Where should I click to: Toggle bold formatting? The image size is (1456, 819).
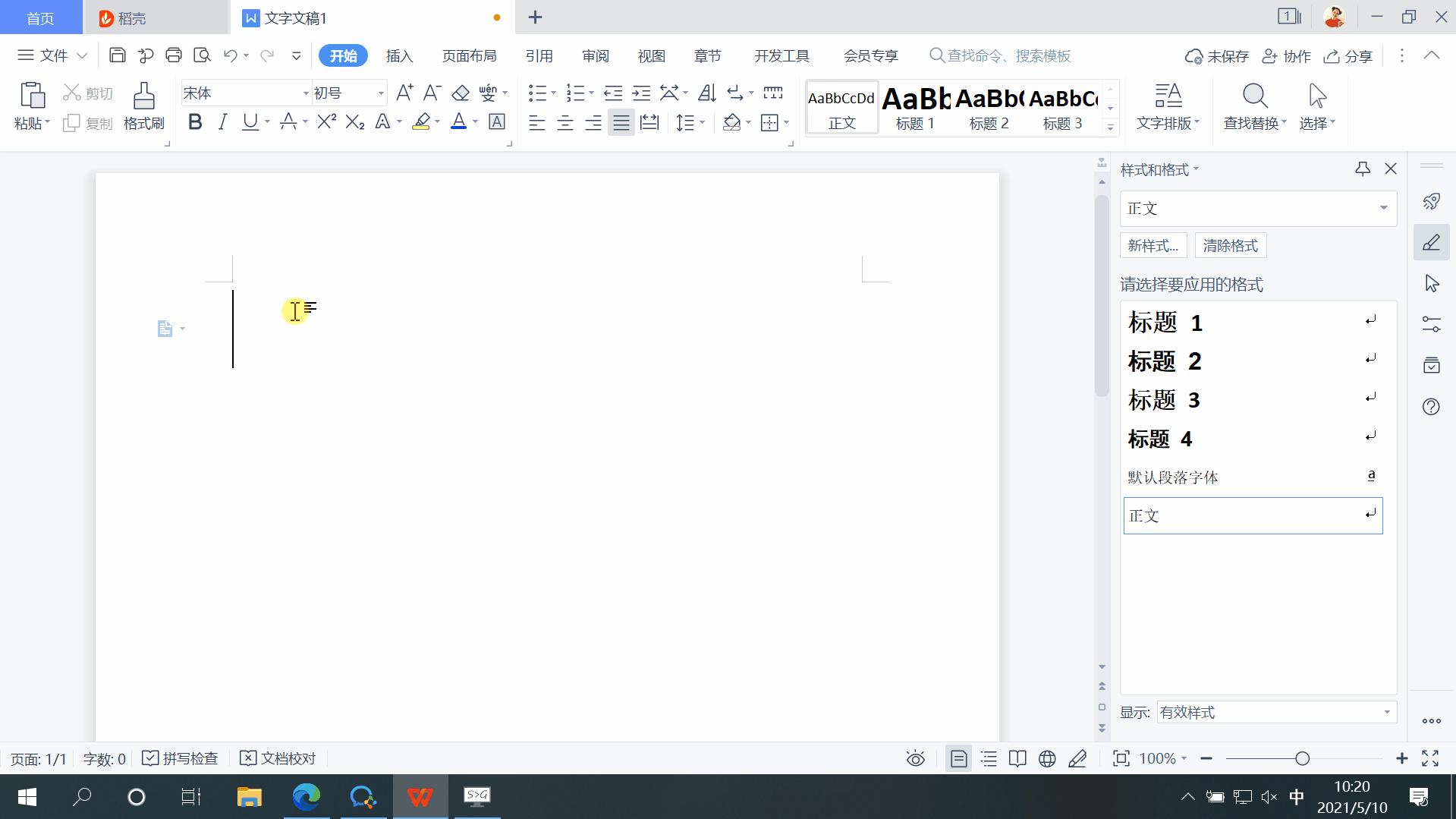coord(195,122)
